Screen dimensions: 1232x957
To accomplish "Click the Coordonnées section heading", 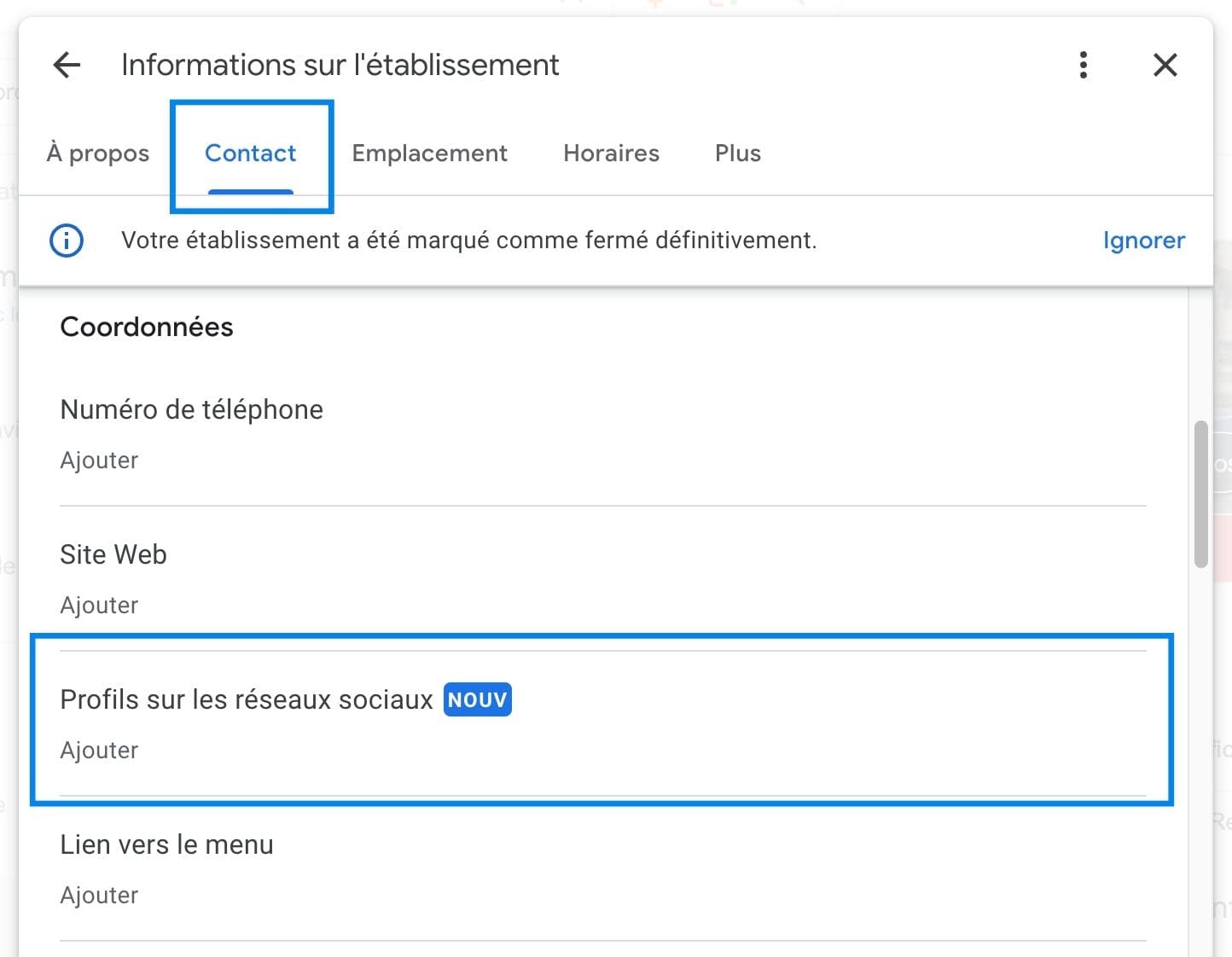I will 147,328.
